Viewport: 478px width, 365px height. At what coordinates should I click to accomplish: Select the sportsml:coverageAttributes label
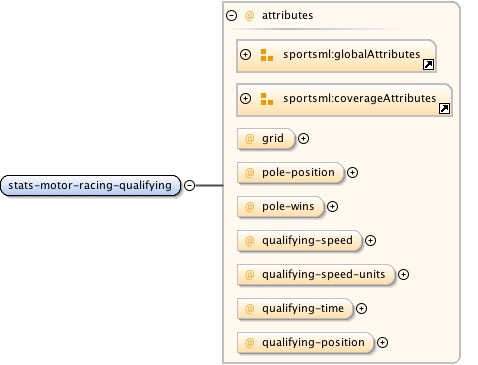pyautogui.click(x=360, y=98)
